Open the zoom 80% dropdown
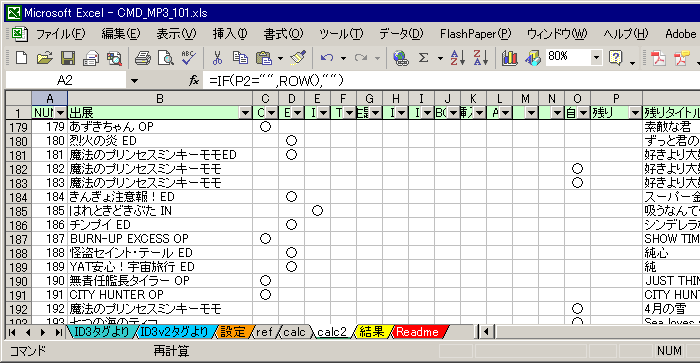Screen dimensions: 700x363 596,57
